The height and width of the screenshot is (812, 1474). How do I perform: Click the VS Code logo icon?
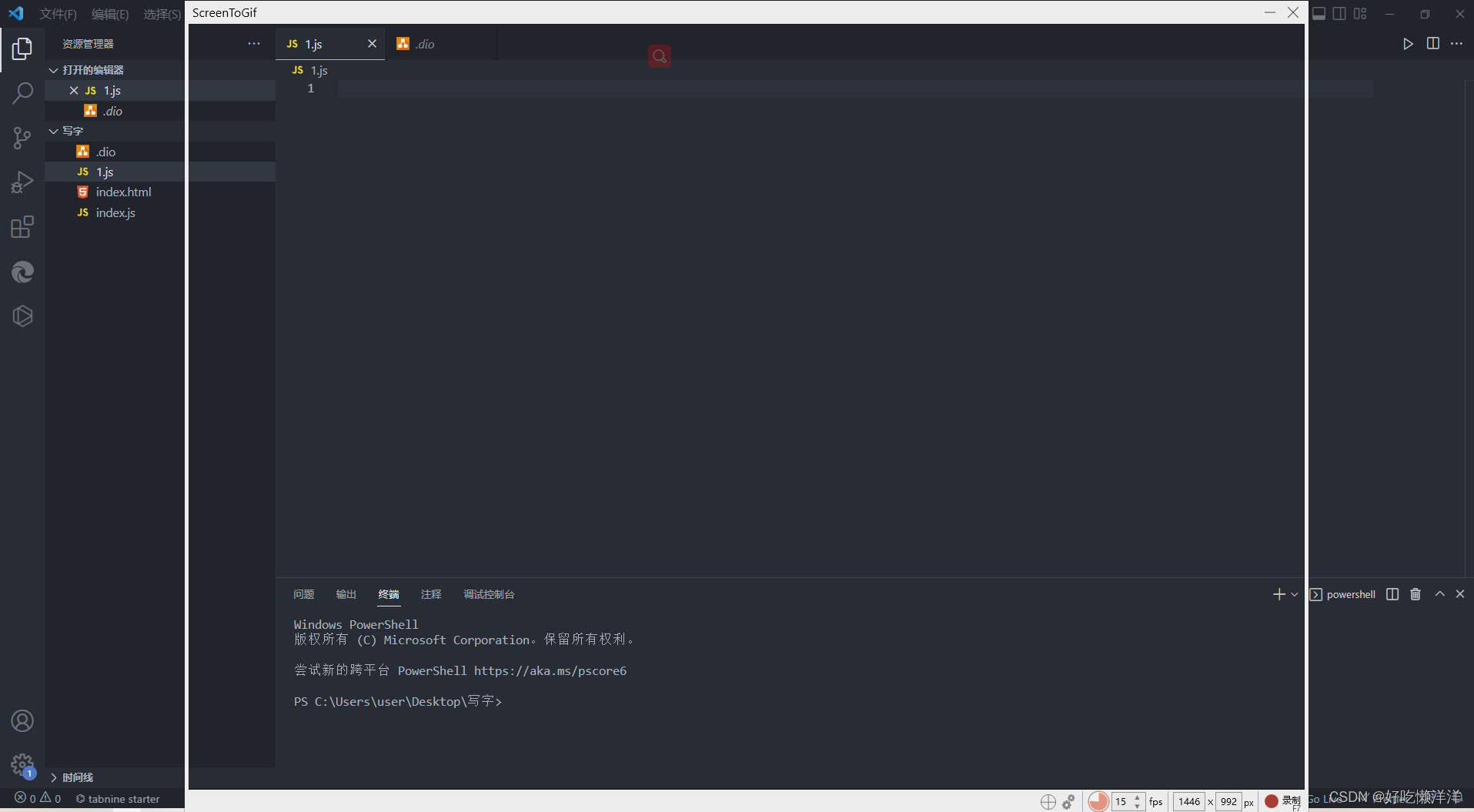click(15, 13)
